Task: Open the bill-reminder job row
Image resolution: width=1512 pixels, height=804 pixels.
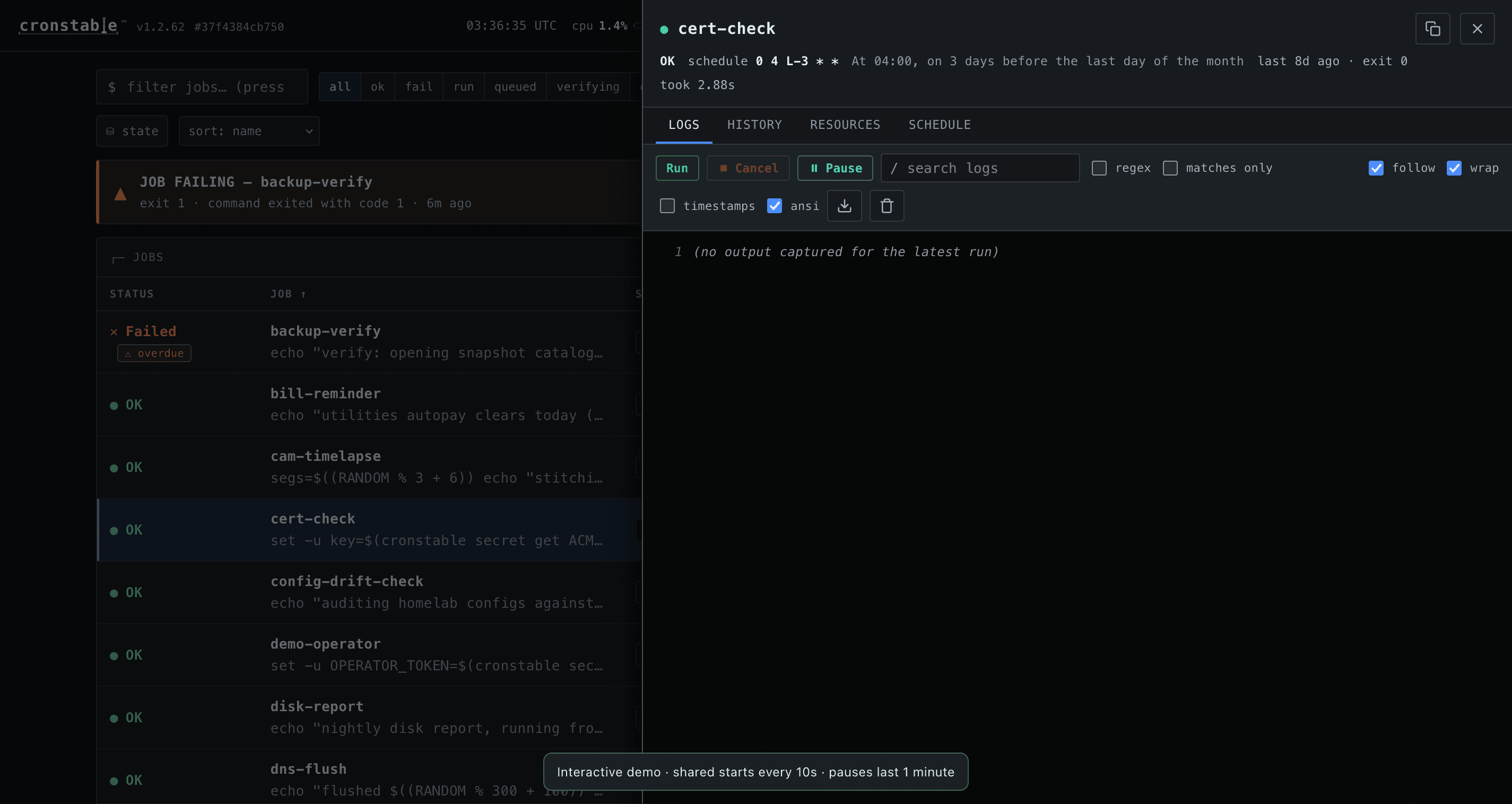Action: (370, 405)
